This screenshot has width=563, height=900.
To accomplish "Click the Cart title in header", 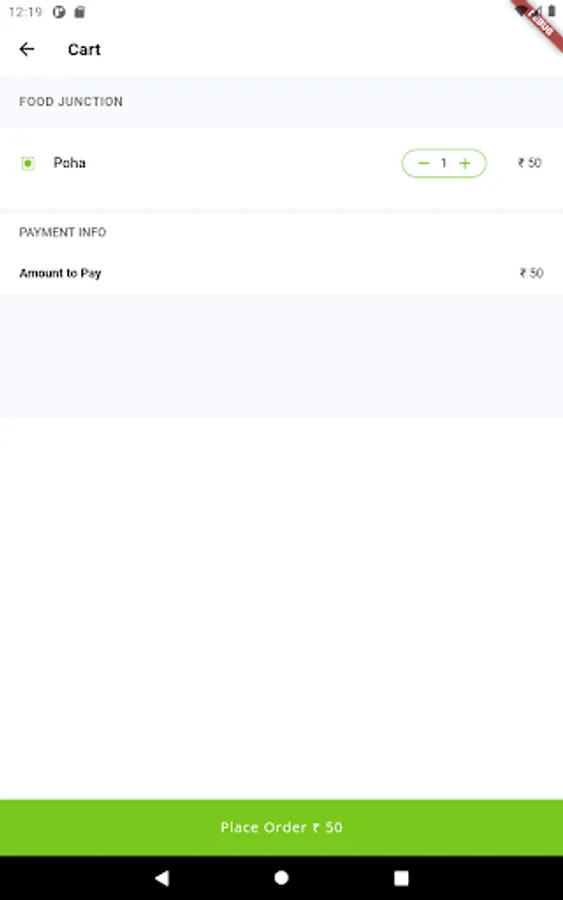I will pyautogui.click(x=84, y=49).
